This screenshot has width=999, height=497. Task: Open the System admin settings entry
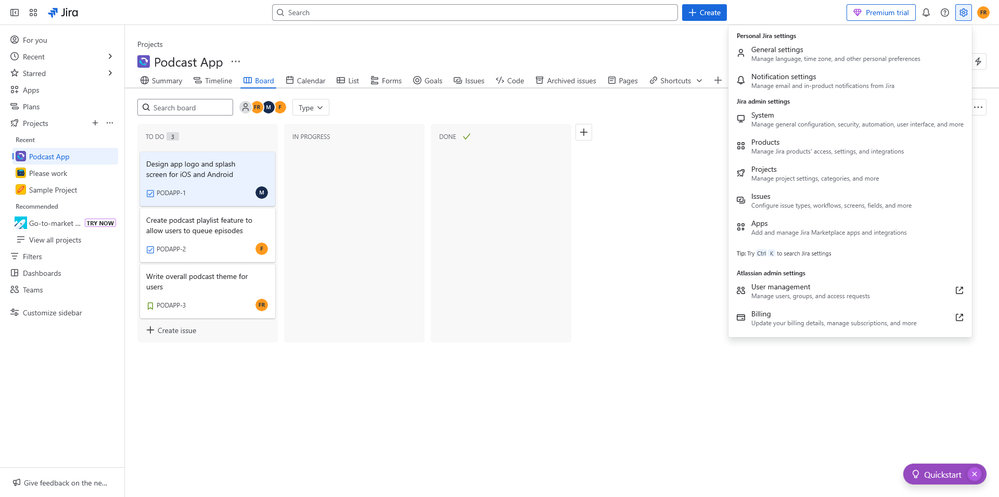(x=763, y=116)
